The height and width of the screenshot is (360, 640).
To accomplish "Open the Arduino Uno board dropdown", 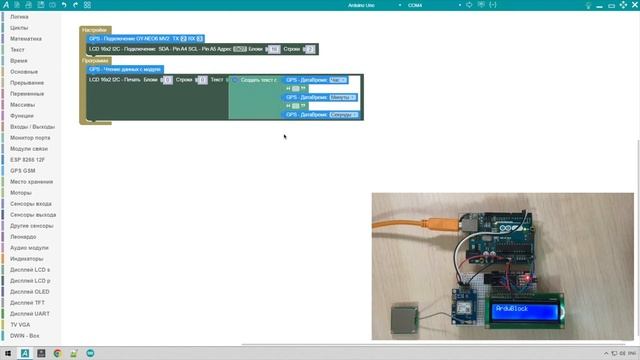I will click(x=374, y=5).
